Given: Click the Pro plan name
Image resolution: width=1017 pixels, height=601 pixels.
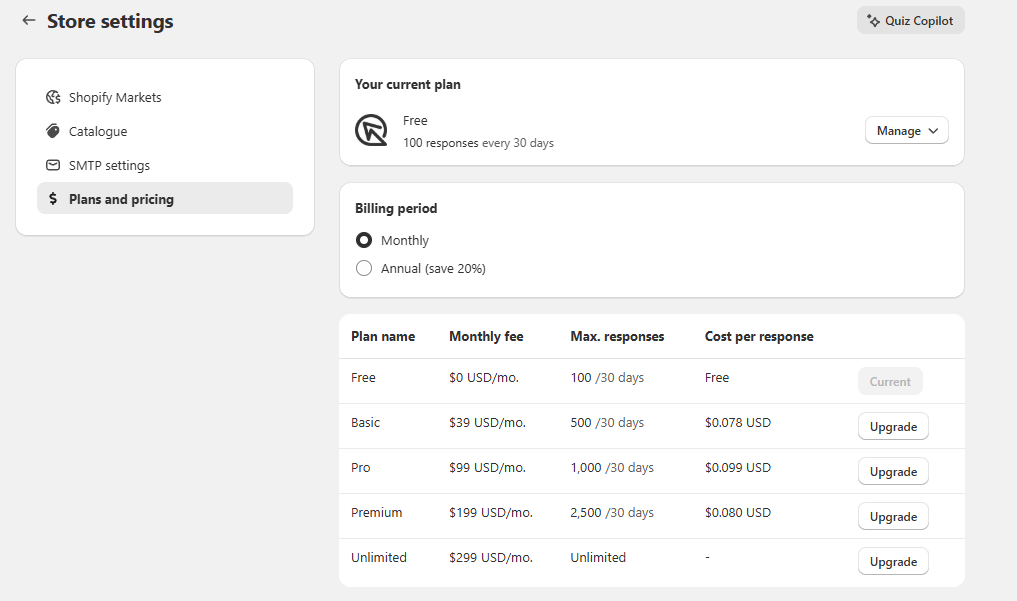Looking at the screenshot, I should [361, 467].
